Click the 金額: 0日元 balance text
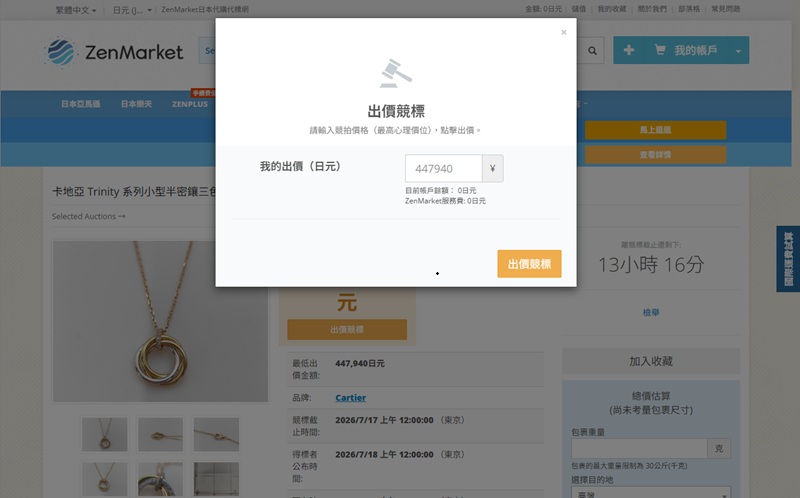Viewport: 800px width, 498px height. tap(543, 9)
